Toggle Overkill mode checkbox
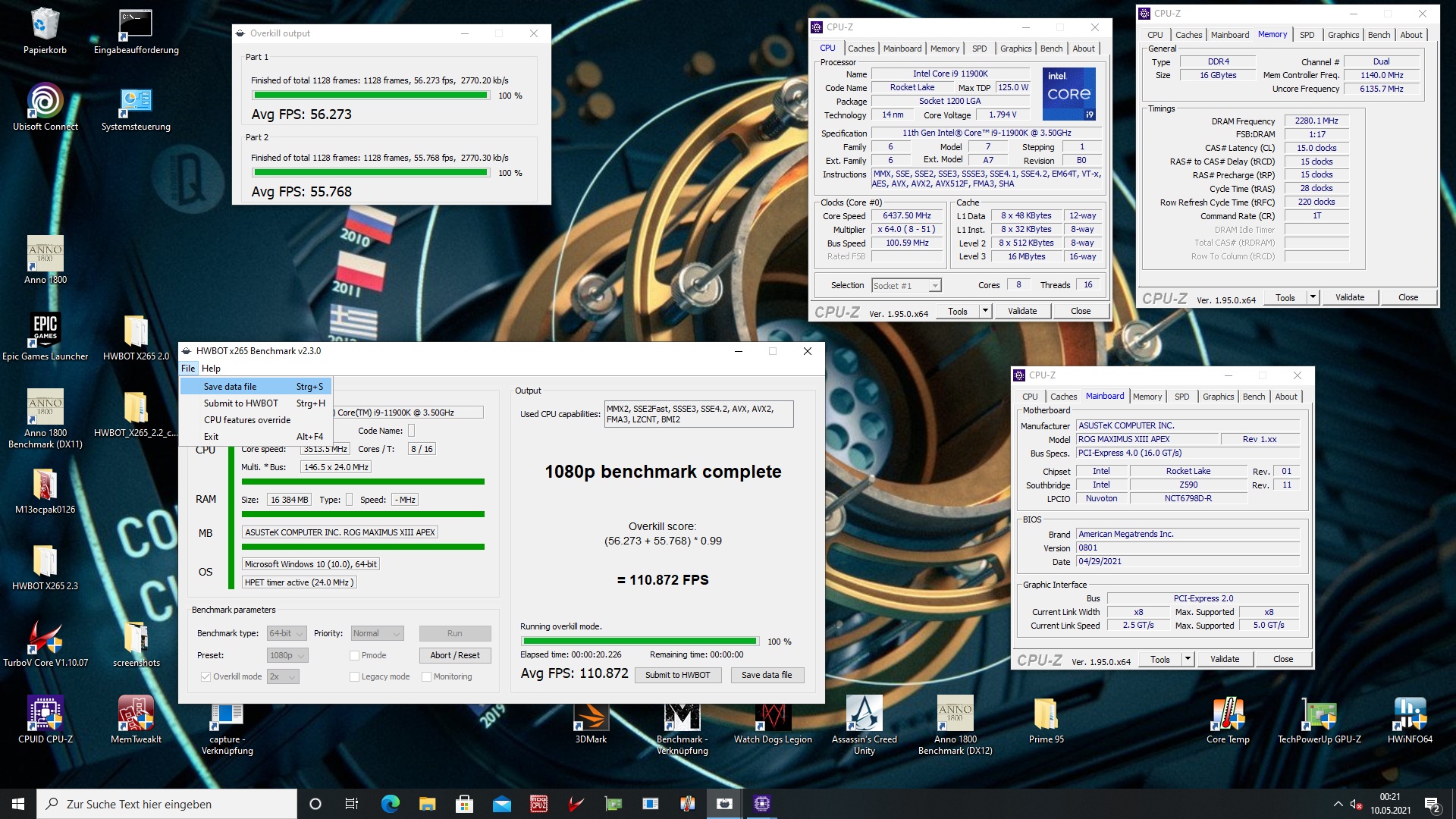 206,676
